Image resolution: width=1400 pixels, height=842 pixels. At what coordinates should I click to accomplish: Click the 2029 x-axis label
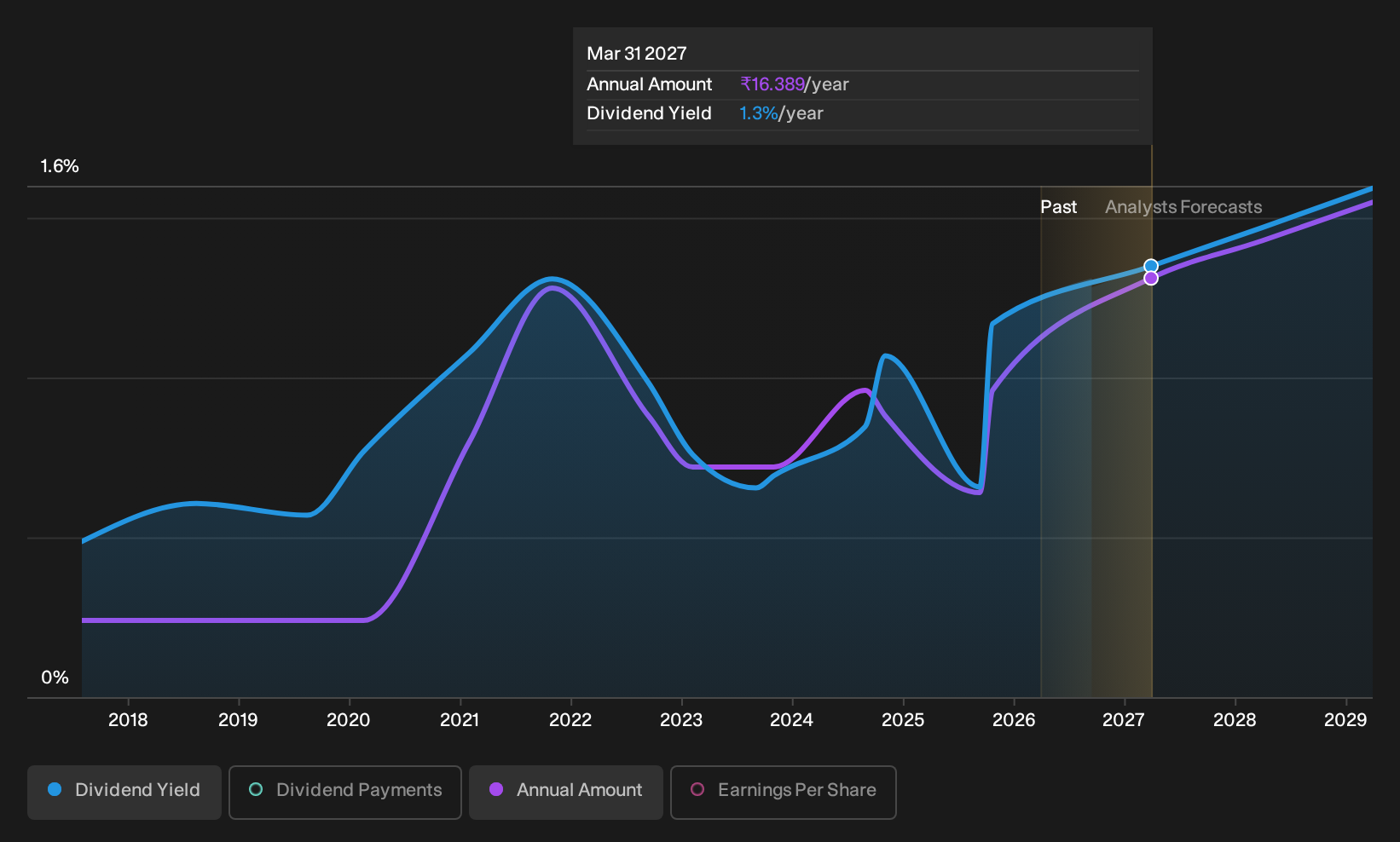point(1345,720)
